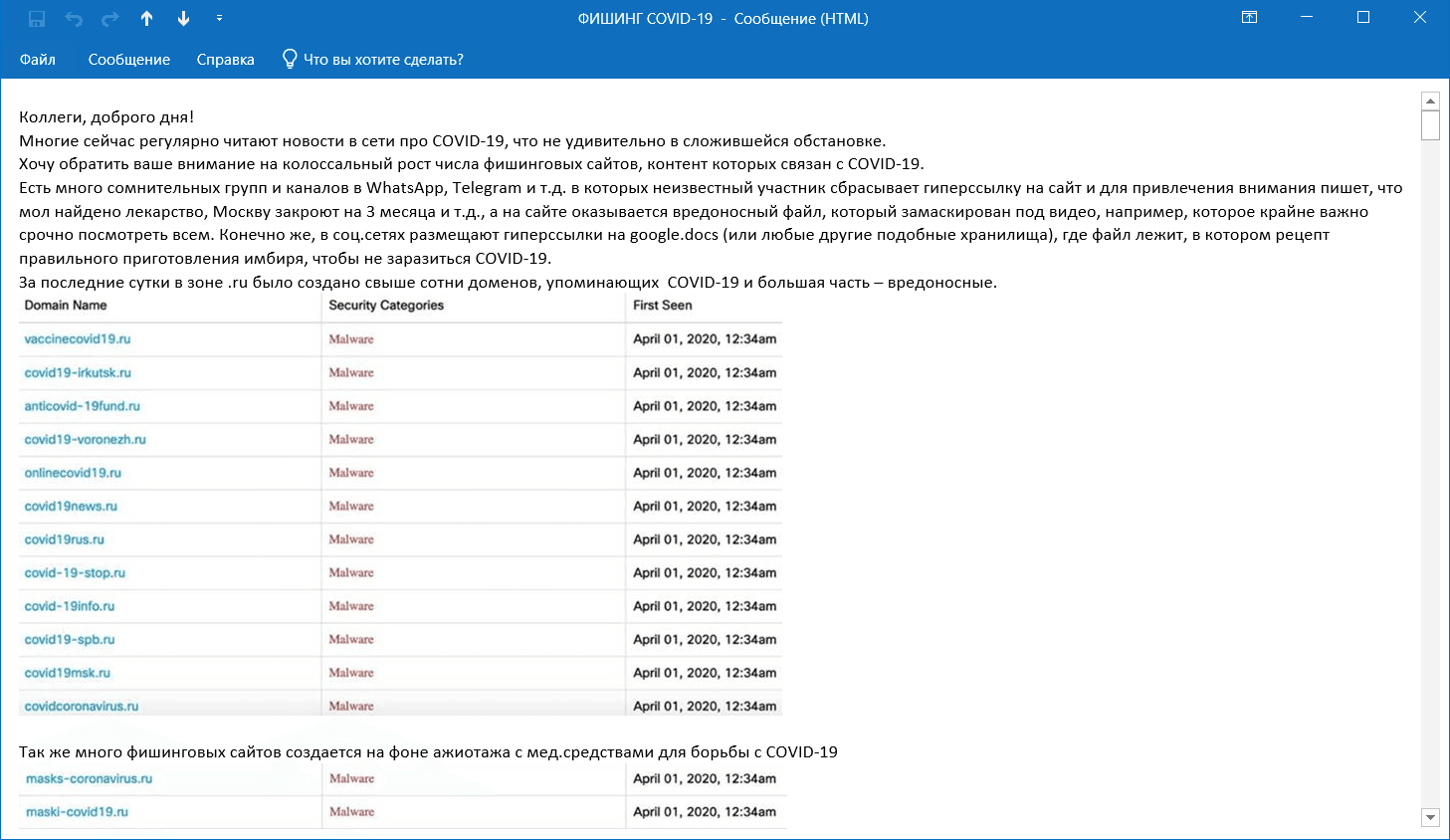Screen dimensions: 1450x840
Task: Switch to the Сообщение ribbon tab
Action: [x=129, y=60]
